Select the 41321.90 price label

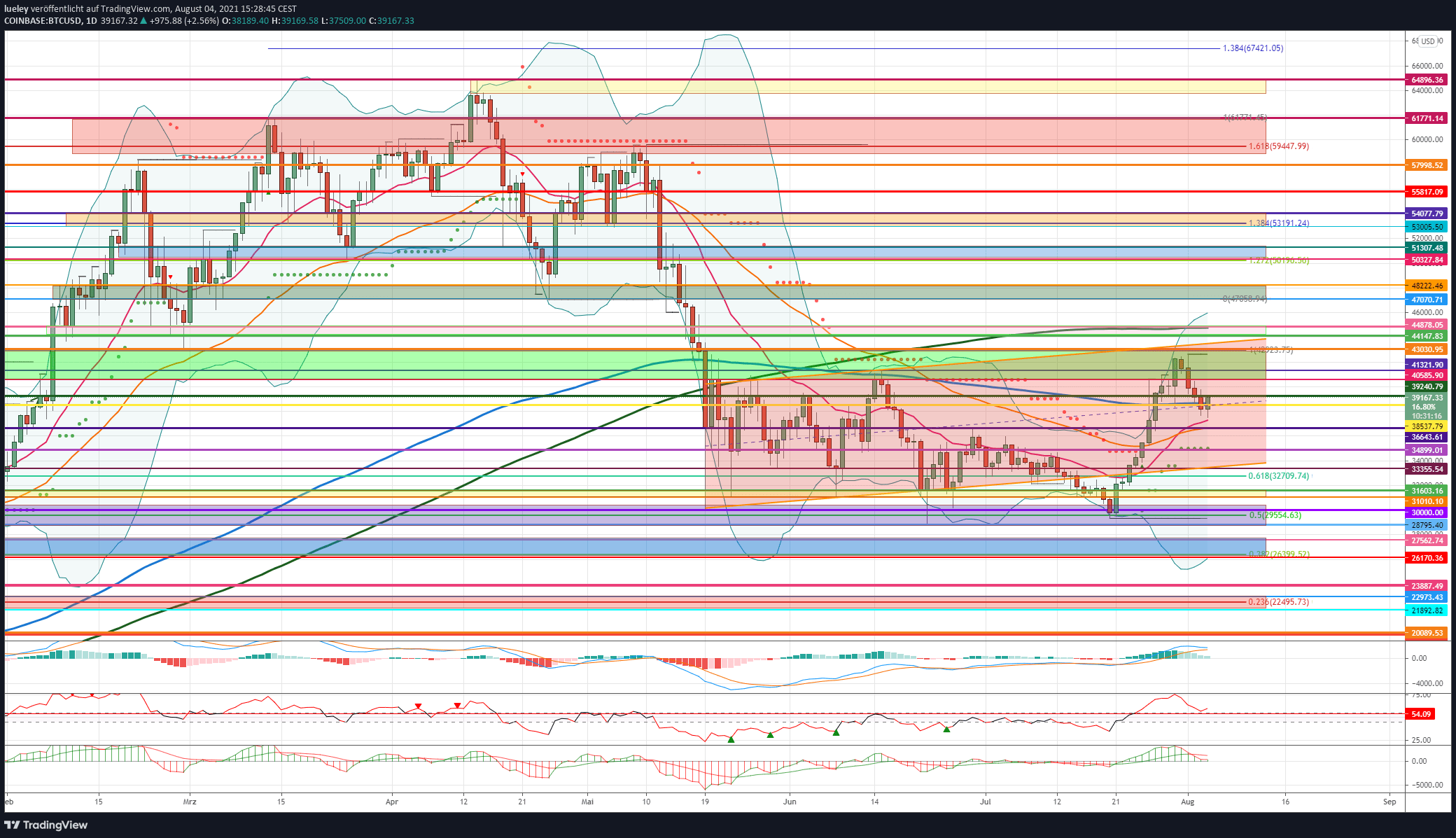point(1427,365)
